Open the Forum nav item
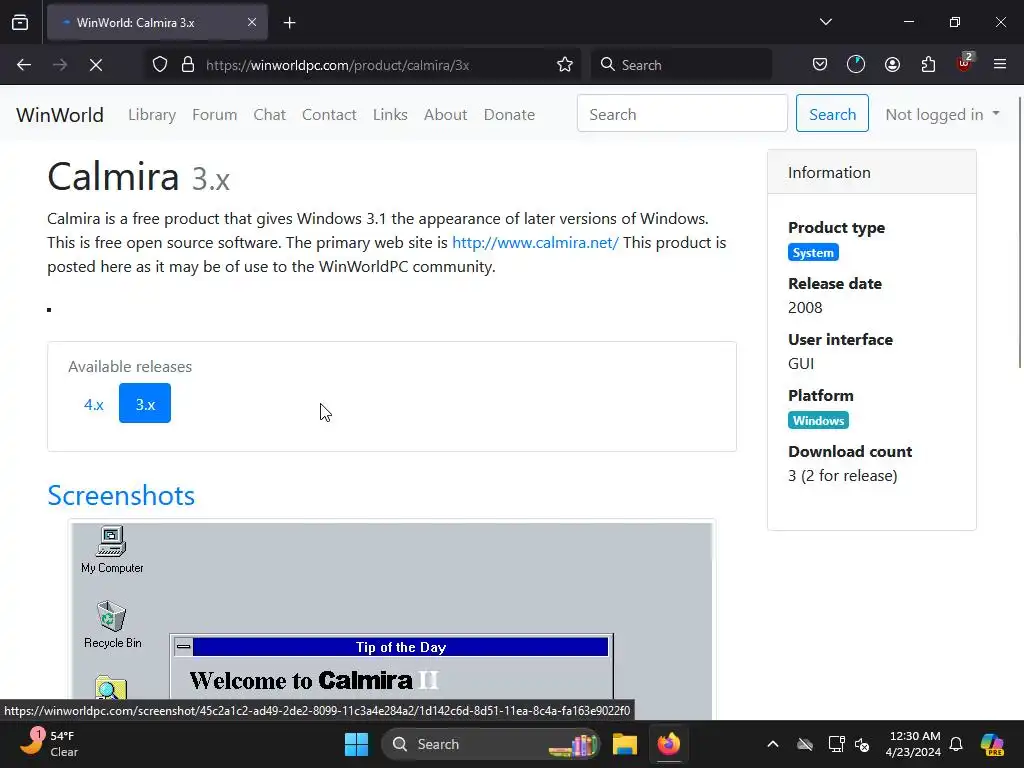 tap(214, 115)
